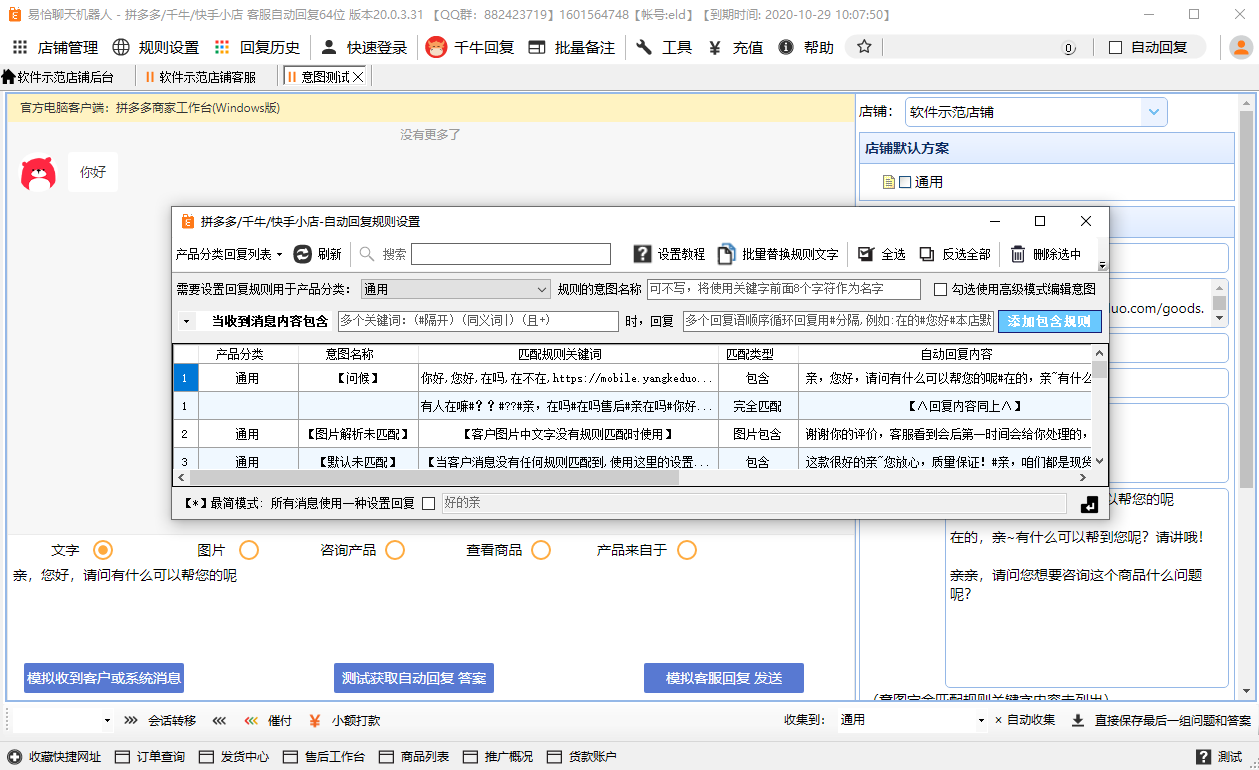
Task: Select the 【问候】 intent cell
Action: click(358, 378)
